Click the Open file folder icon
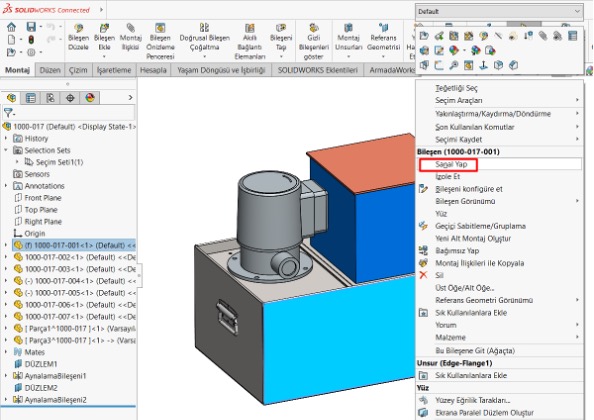 [x=11, y=52]
